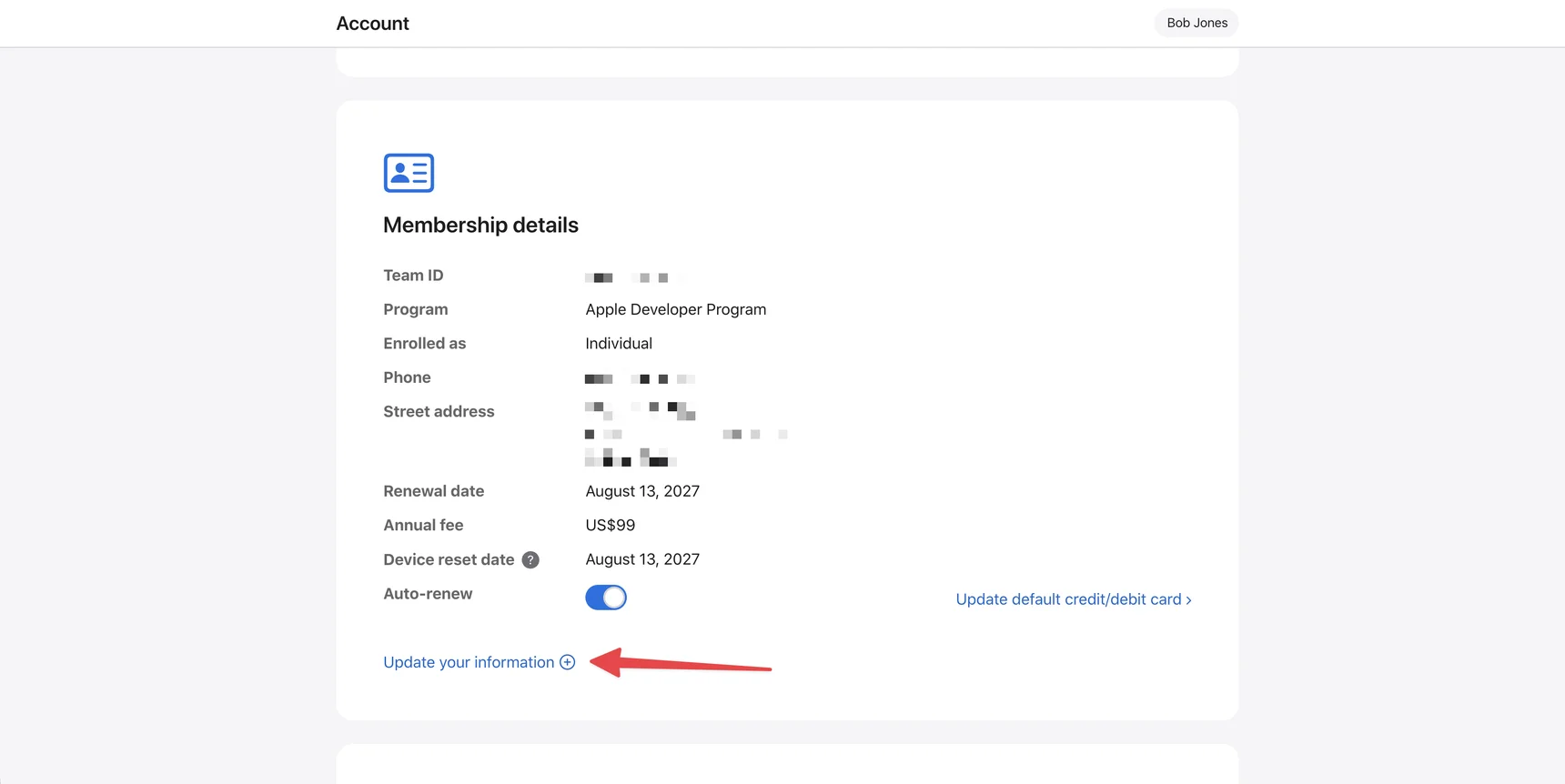
Task: Click the Auto-renew label
Action: pyautogui.click(x=428, y=594)
